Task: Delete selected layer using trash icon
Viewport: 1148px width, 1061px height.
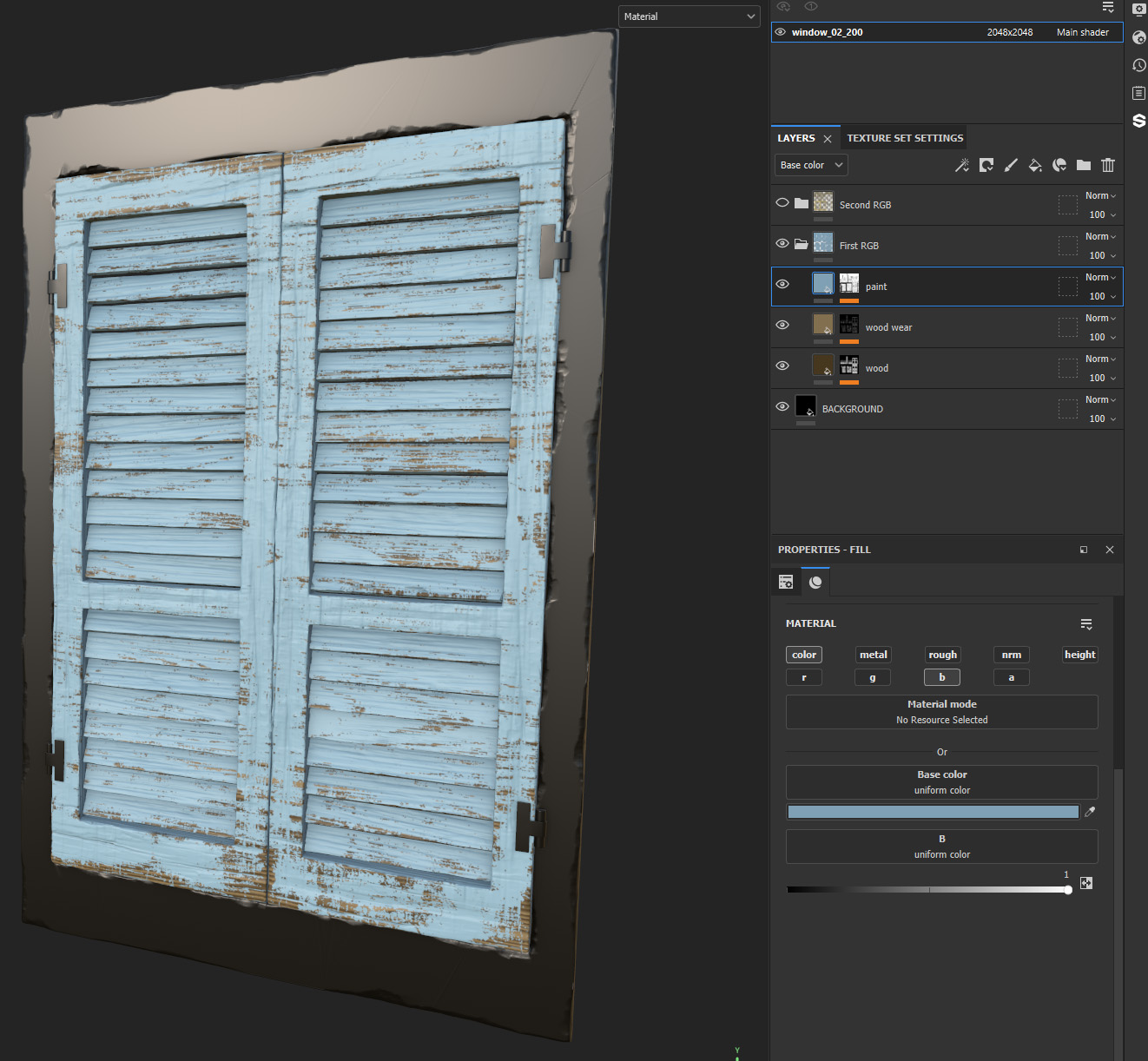Action: [x=1108, y=165]
